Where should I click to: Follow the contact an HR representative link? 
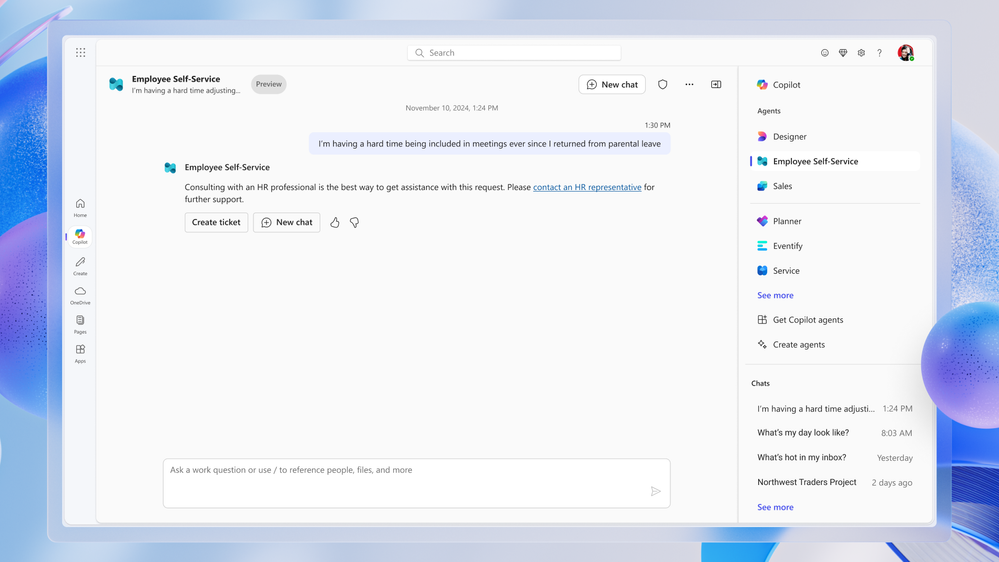(x=587, y=187)
